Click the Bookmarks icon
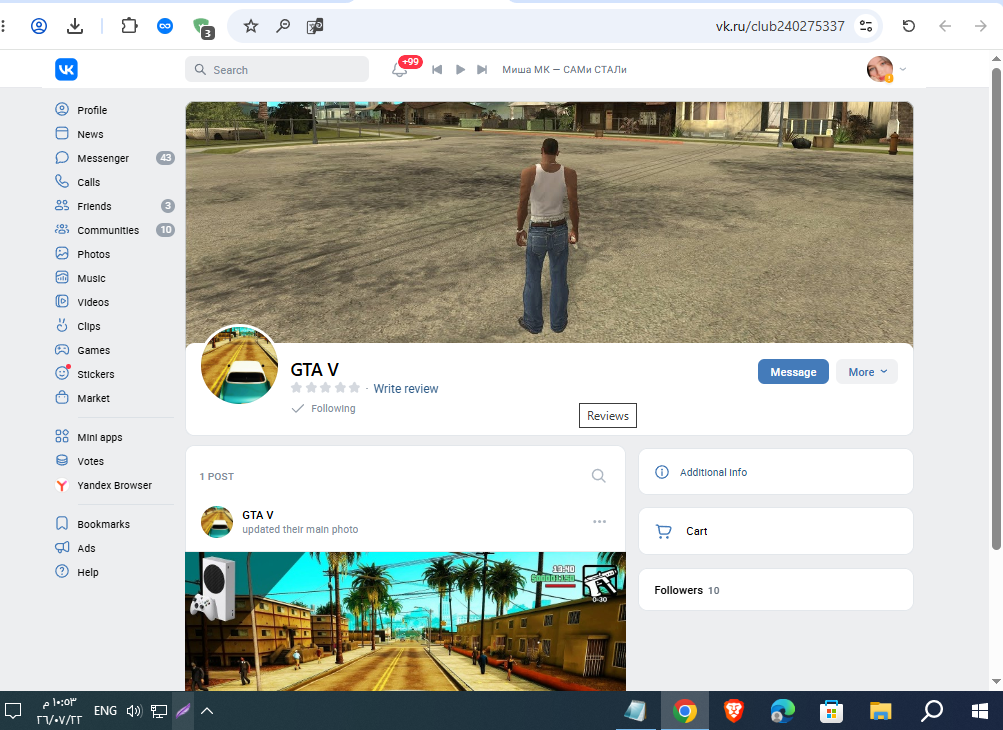 pos(62,523)
